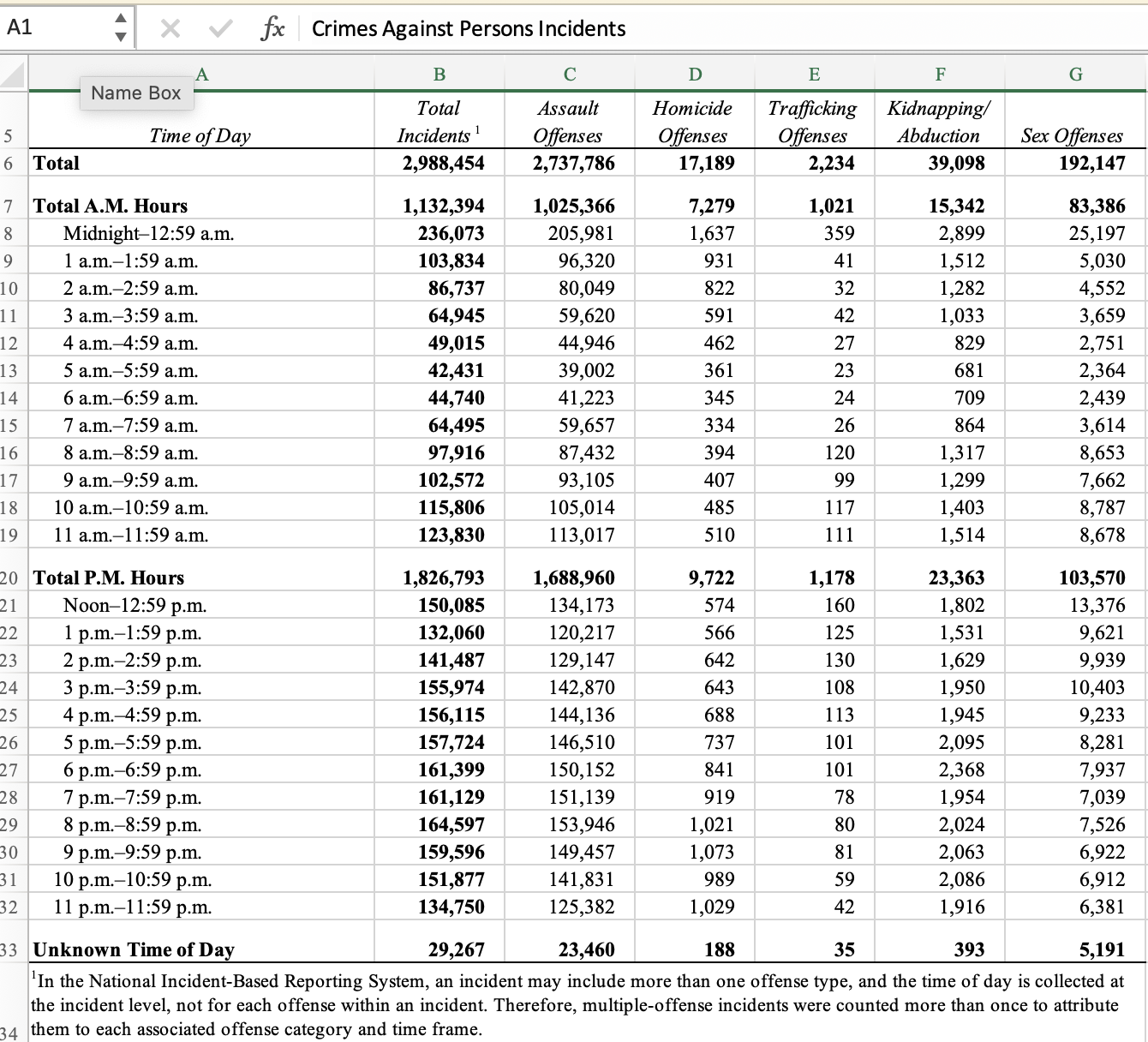Screen dimensions: 1148x1042
Task: Select column E header
Action: (x=814, y=75)
